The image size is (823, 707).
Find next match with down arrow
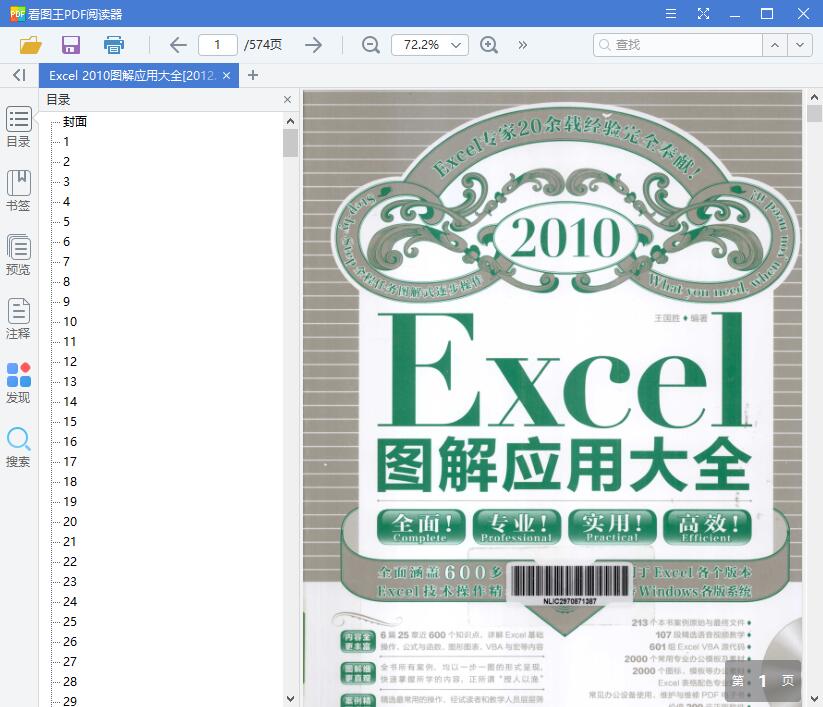click(x=800, y=45)
